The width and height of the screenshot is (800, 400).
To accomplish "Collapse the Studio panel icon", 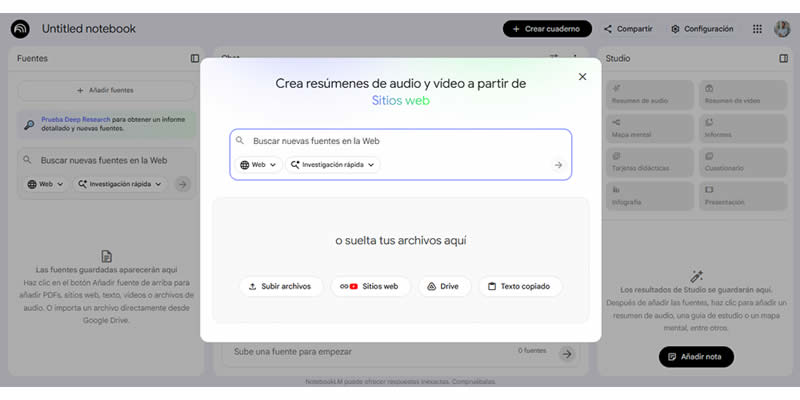I will (x=783, y=59).
